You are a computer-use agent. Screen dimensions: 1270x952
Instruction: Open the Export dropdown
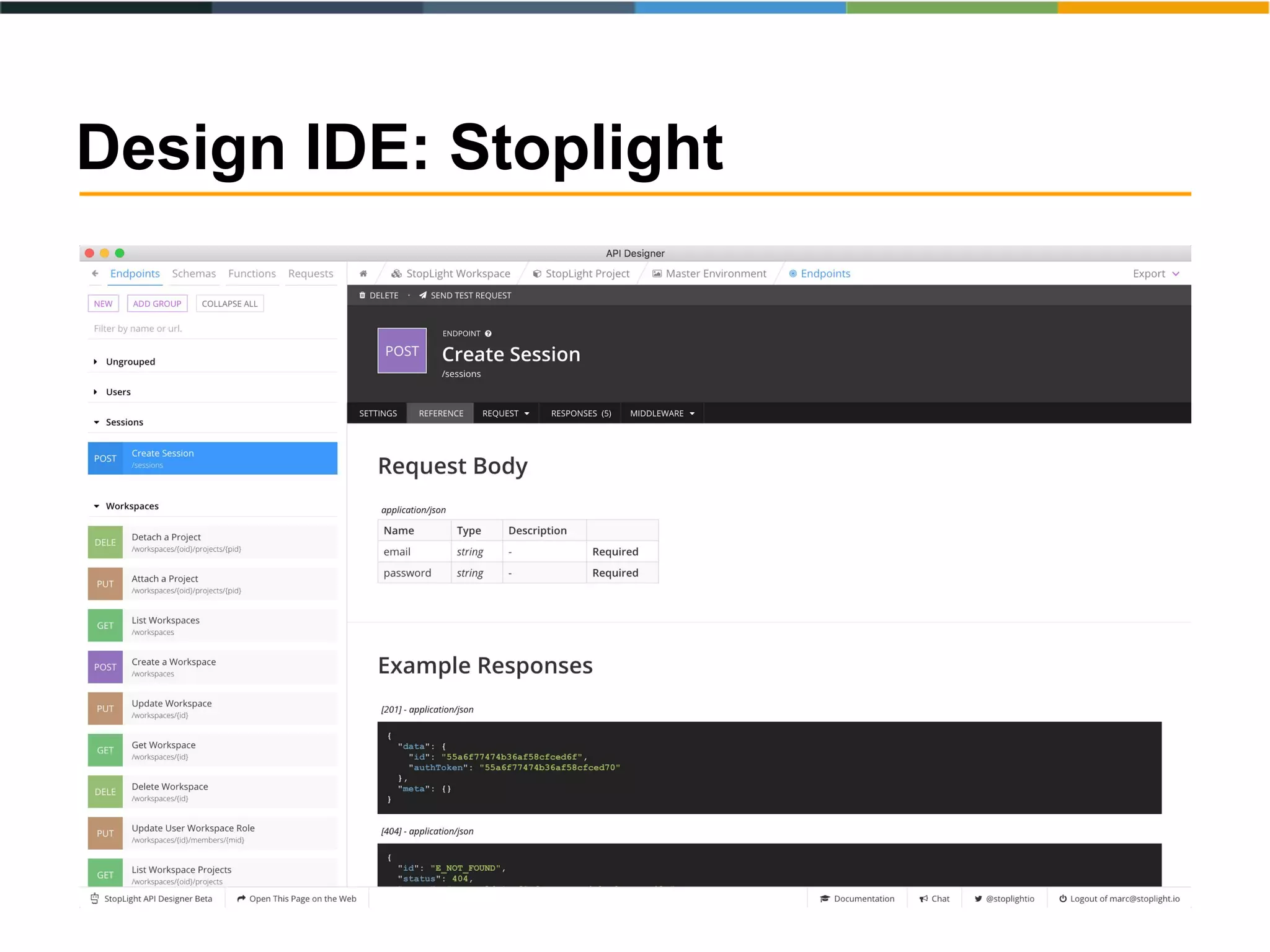[1156, 274]
